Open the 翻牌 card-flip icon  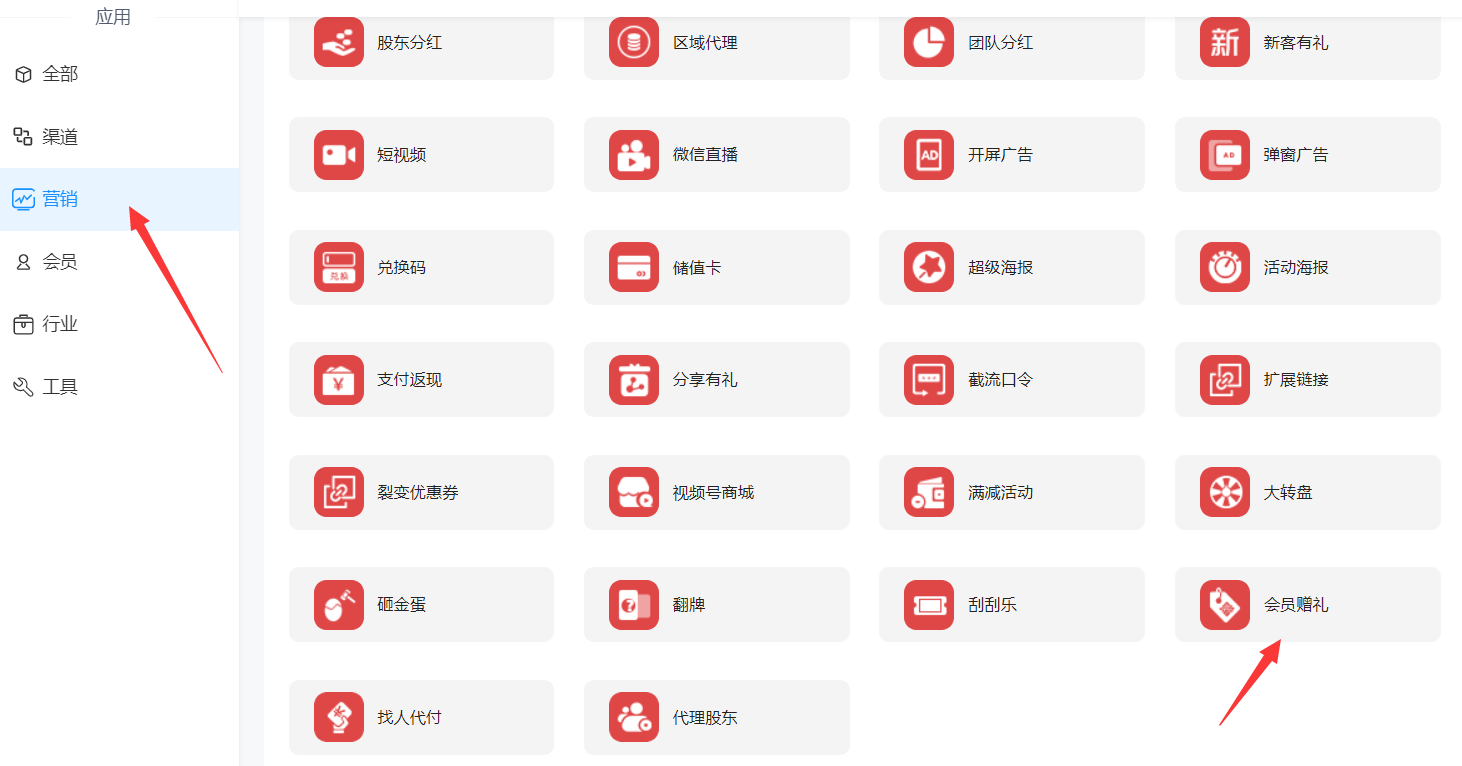click(x=634, y=605)
